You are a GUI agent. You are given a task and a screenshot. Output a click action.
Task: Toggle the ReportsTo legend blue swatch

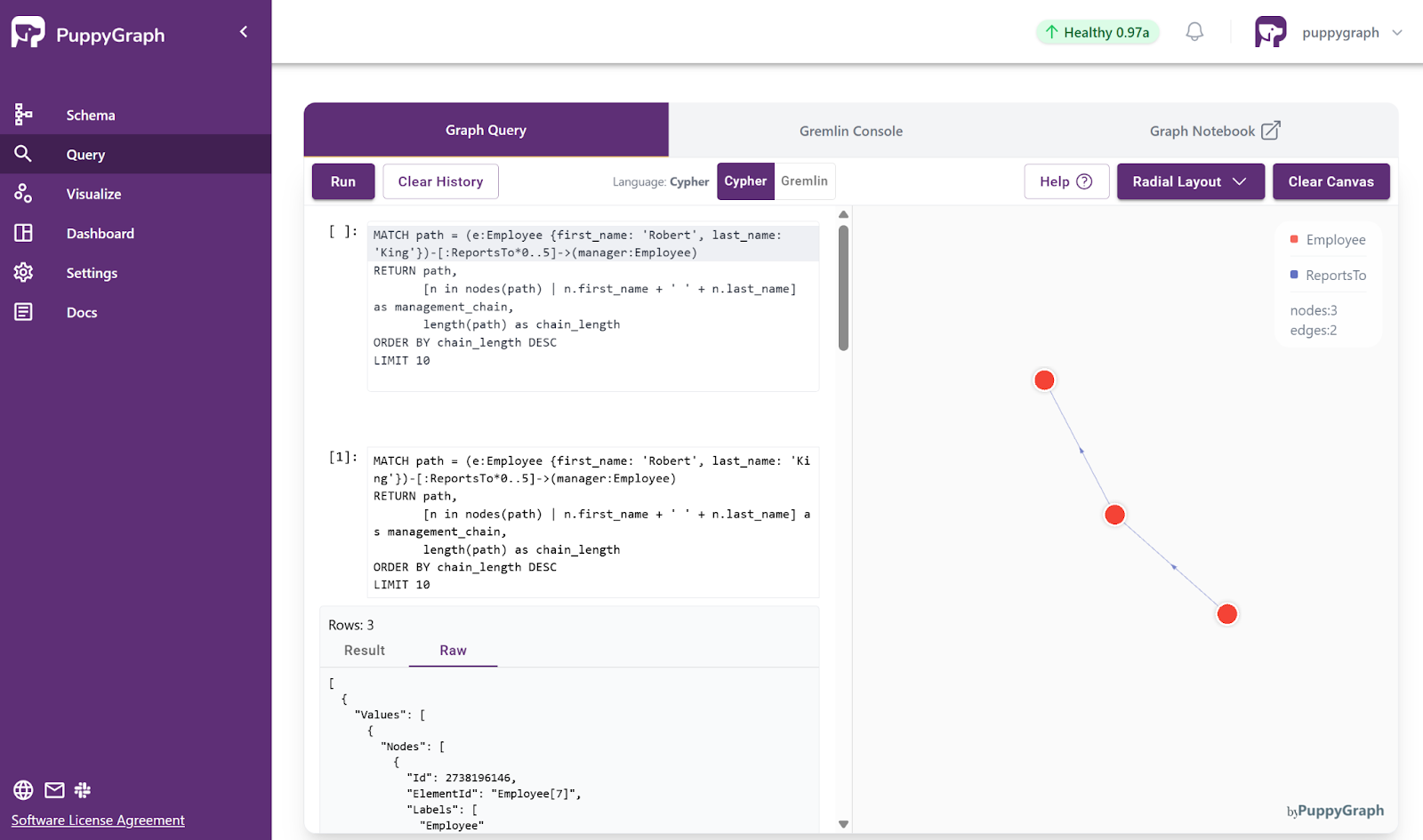[1294, 275]
